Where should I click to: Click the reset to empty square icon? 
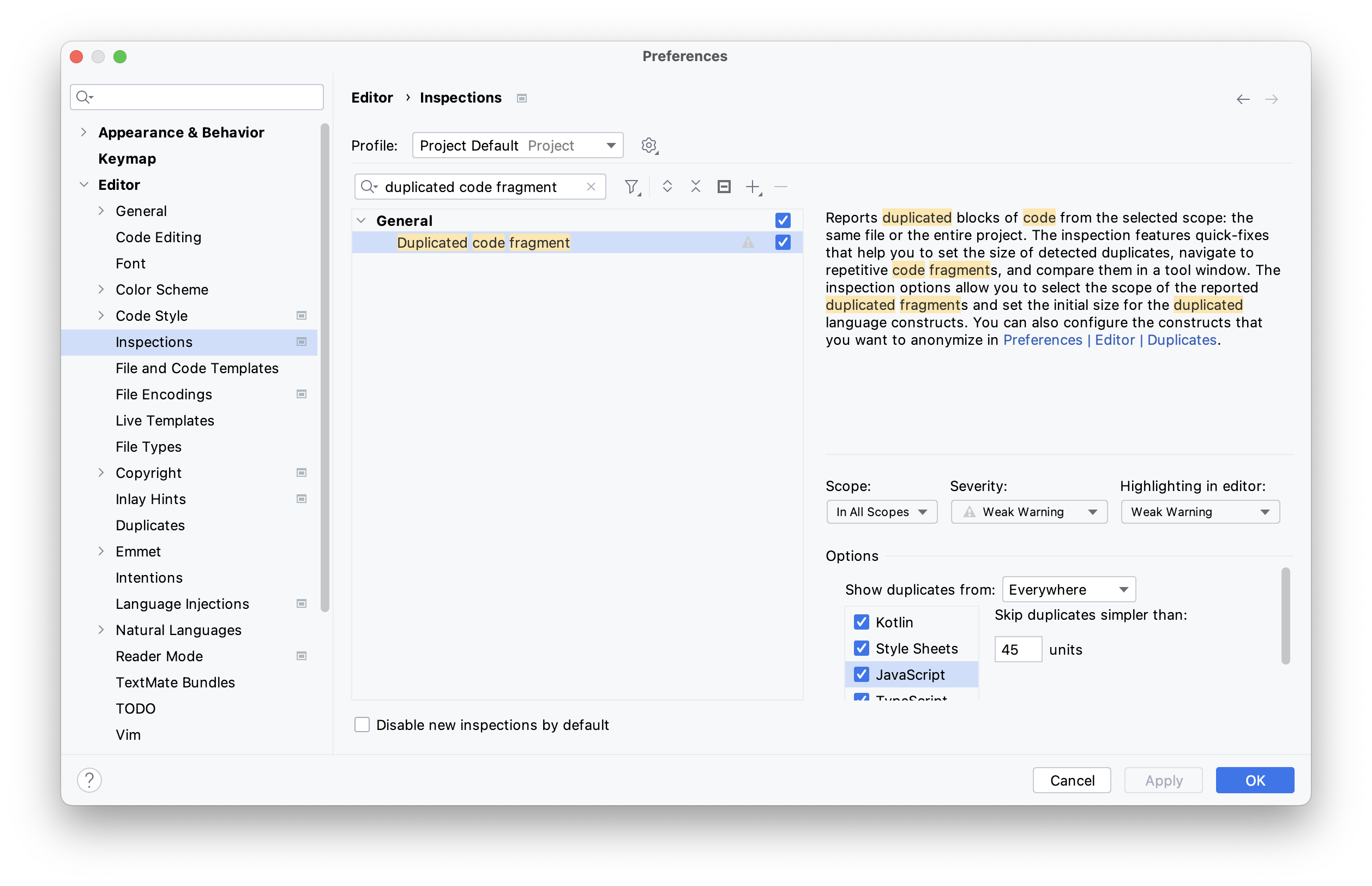coord(724,187)
